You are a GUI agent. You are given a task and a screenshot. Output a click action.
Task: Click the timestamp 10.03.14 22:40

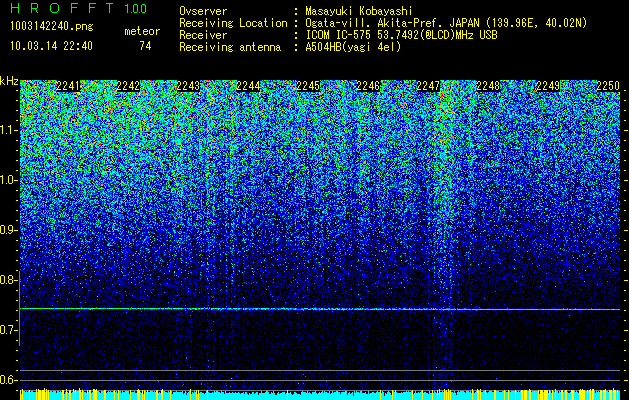(51, 46)
